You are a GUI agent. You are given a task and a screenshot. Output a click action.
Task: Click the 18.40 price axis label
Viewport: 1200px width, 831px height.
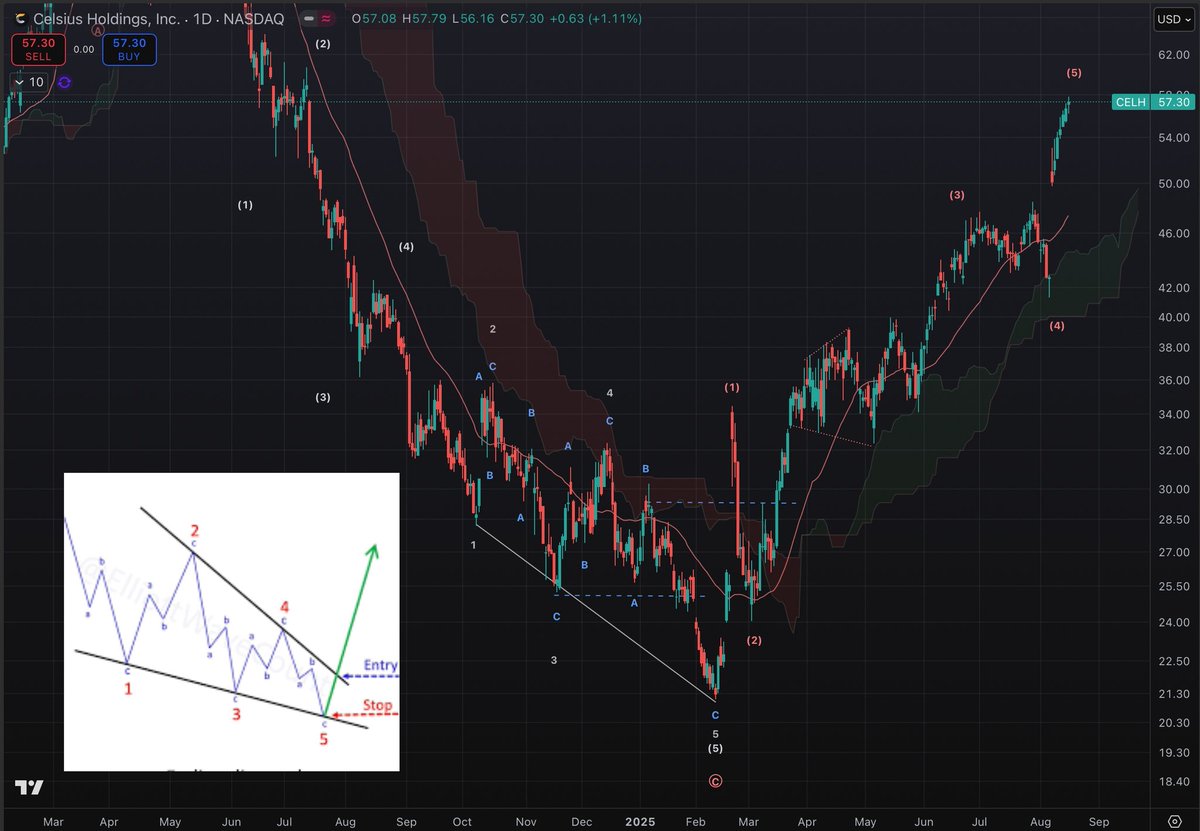[1172, 781]
